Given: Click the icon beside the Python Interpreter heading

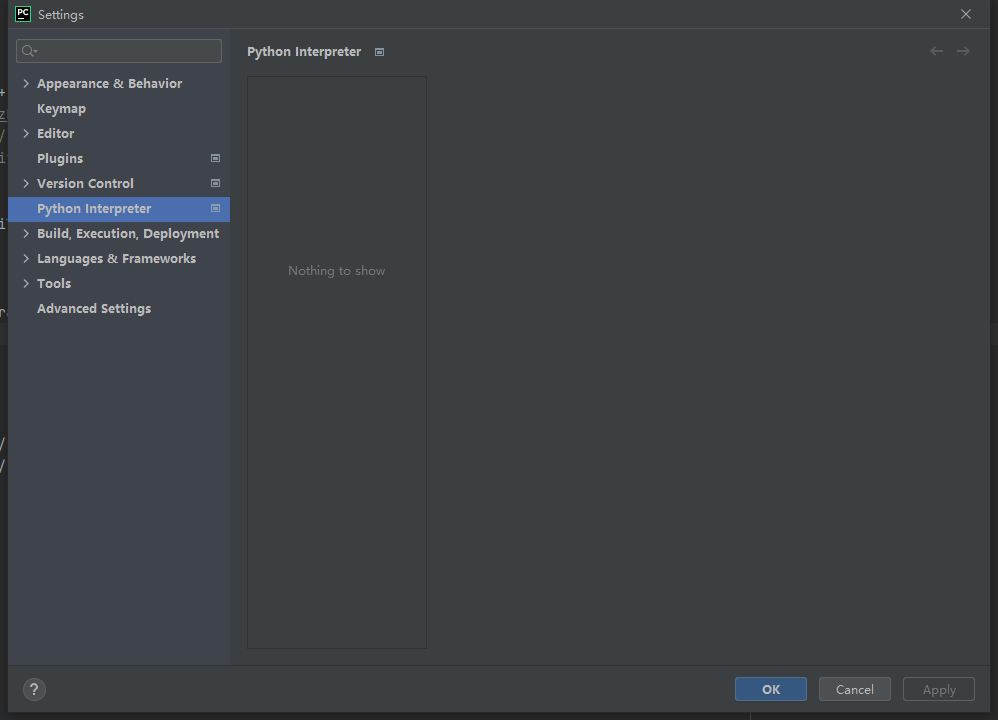Looking at the screenshot, I should [379, 51].
